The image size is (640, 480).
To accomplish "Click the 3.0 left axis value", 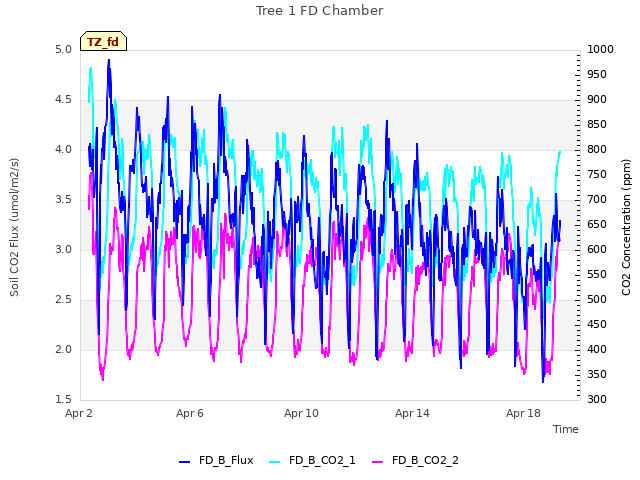I will click(63, 249).
